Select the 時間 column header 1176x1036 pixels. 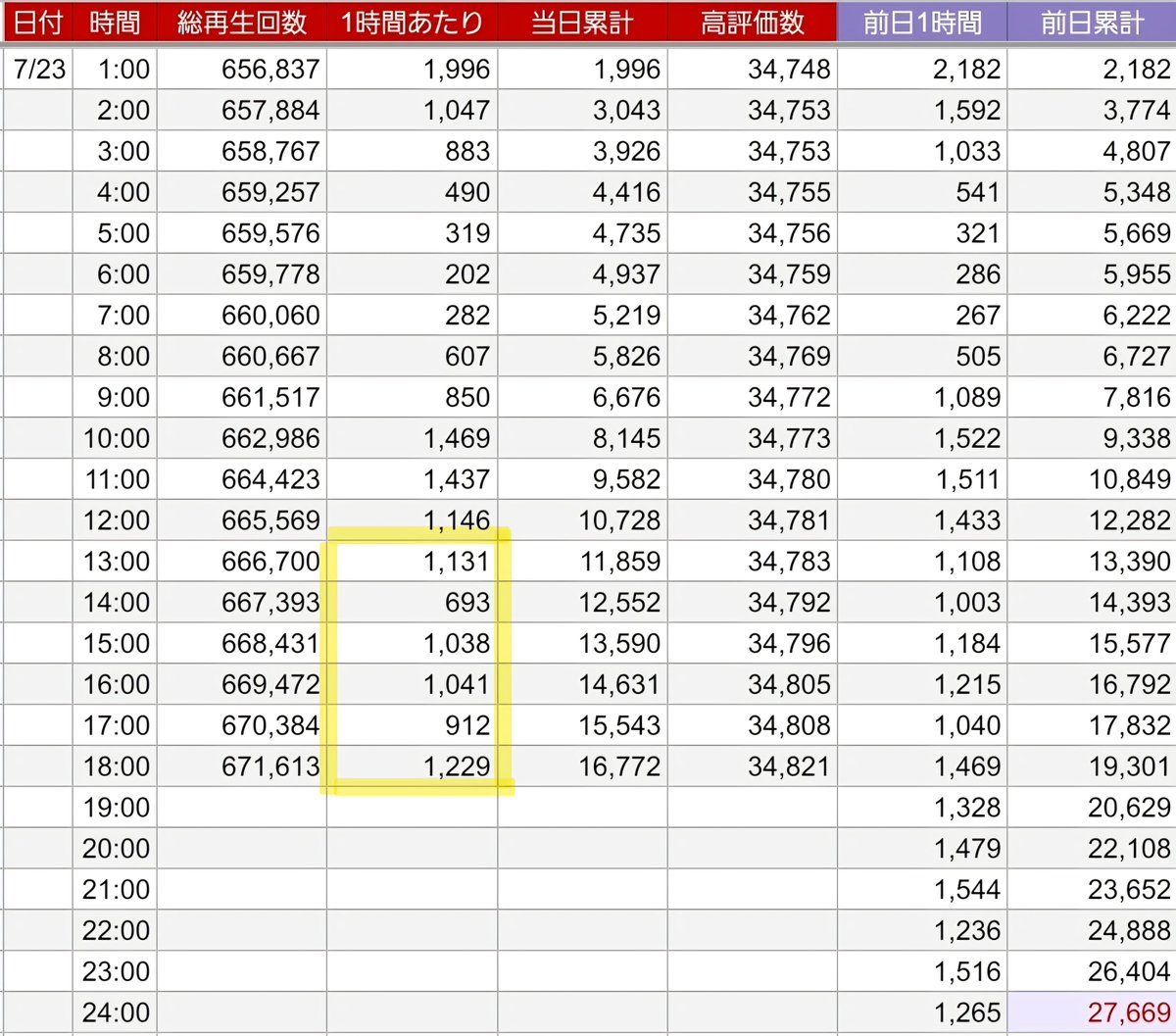point(115,22)
